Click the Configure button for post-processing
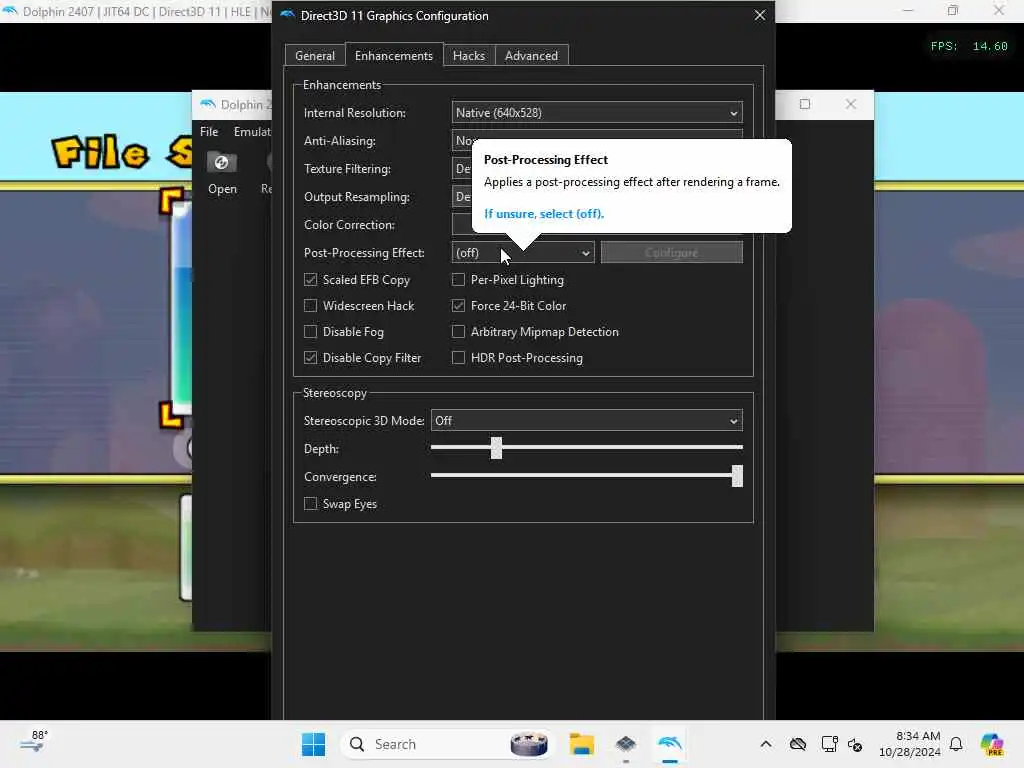The height and width of the screenshot is (768, 1024). 671,253
